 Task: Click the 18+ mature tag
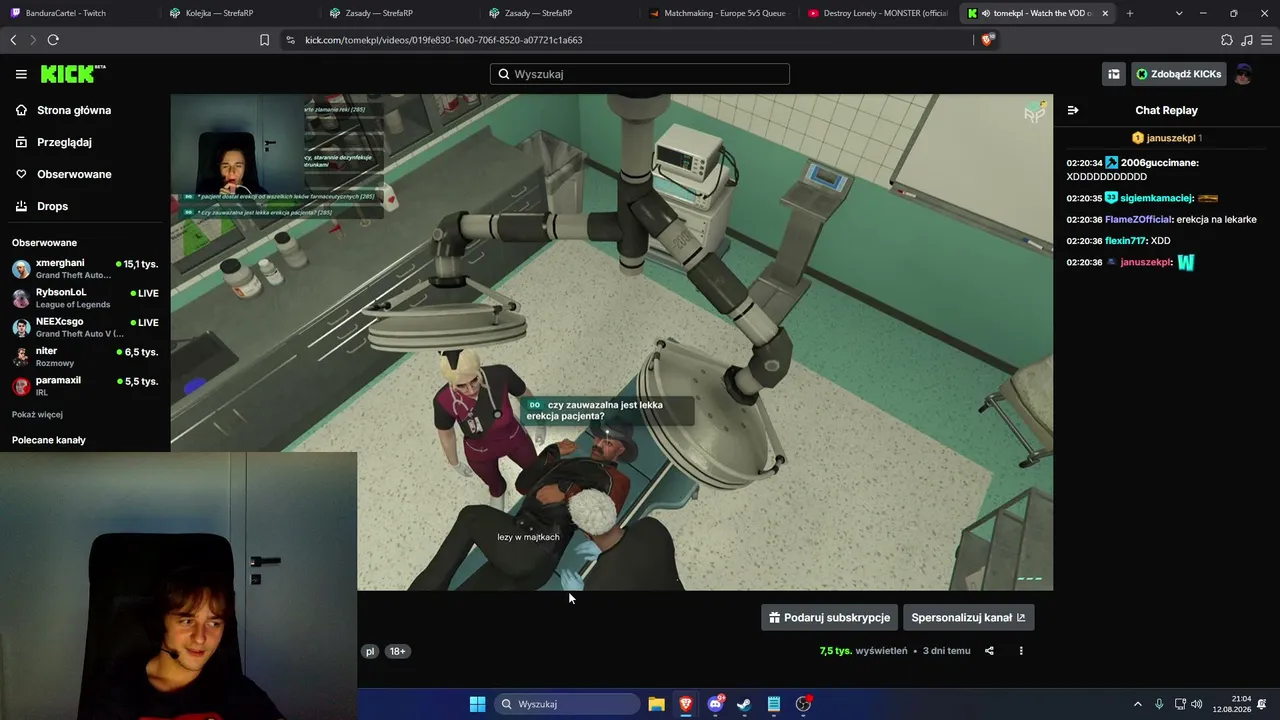(x=397, y=651)
